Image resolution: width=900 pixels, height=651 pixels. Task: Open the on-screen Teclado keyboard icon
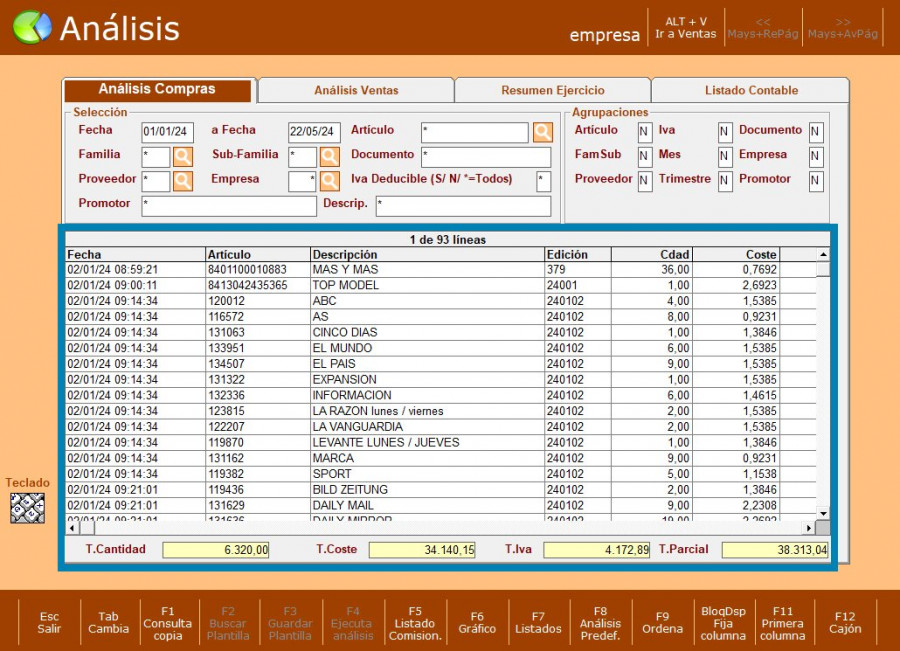(27, 508)
